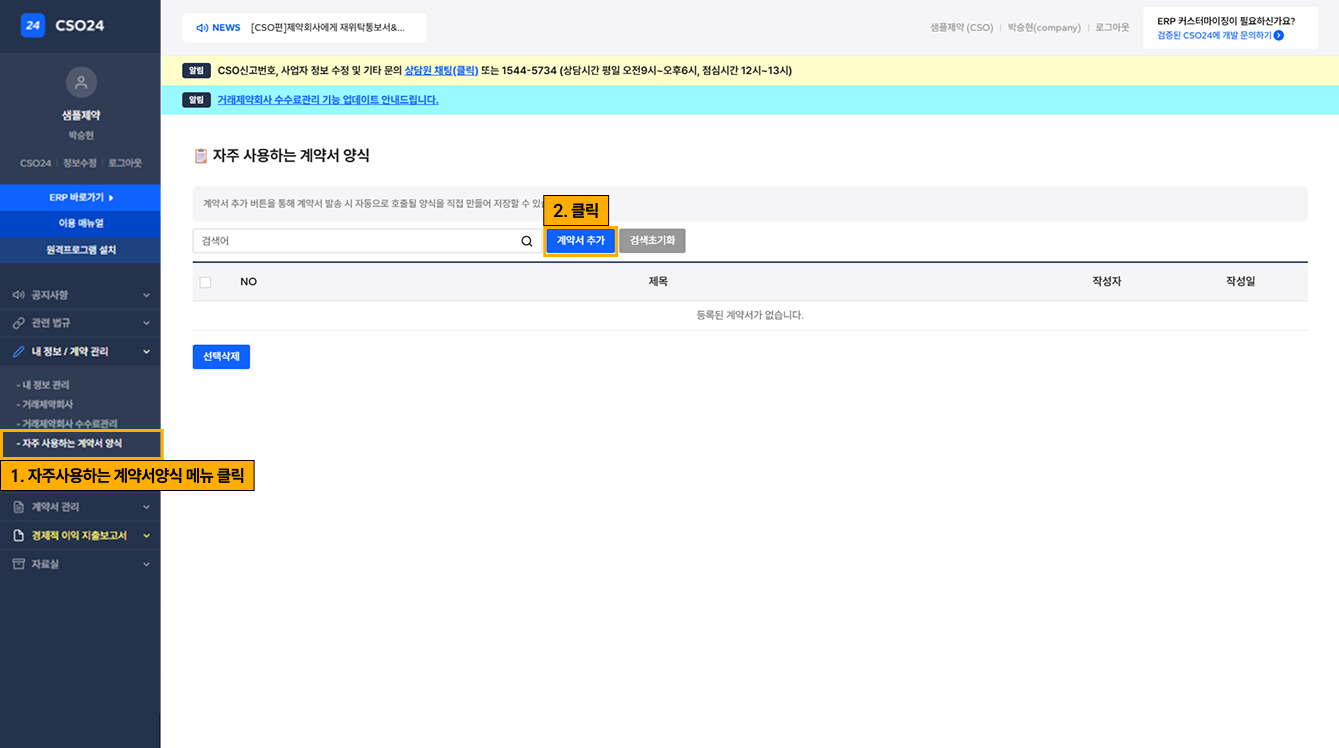The width and height of the screenshot is (1339, 748).
Task: Open the 상담원 채팅(클릭) link
Action: tap(441, 71)
